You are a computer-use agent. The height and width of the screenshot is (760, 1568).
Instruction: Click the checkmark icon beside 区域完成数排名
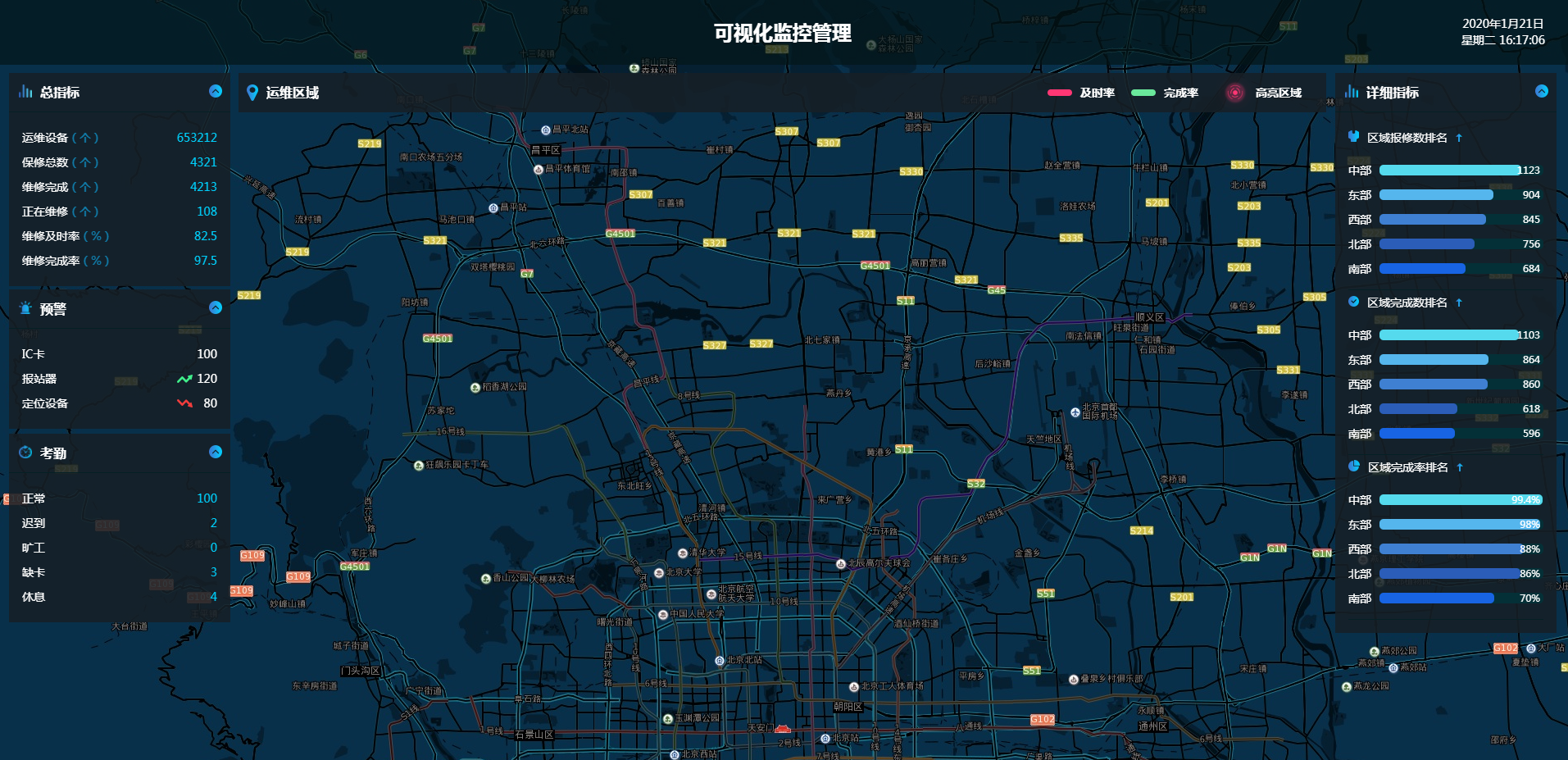pos(1353,302)
